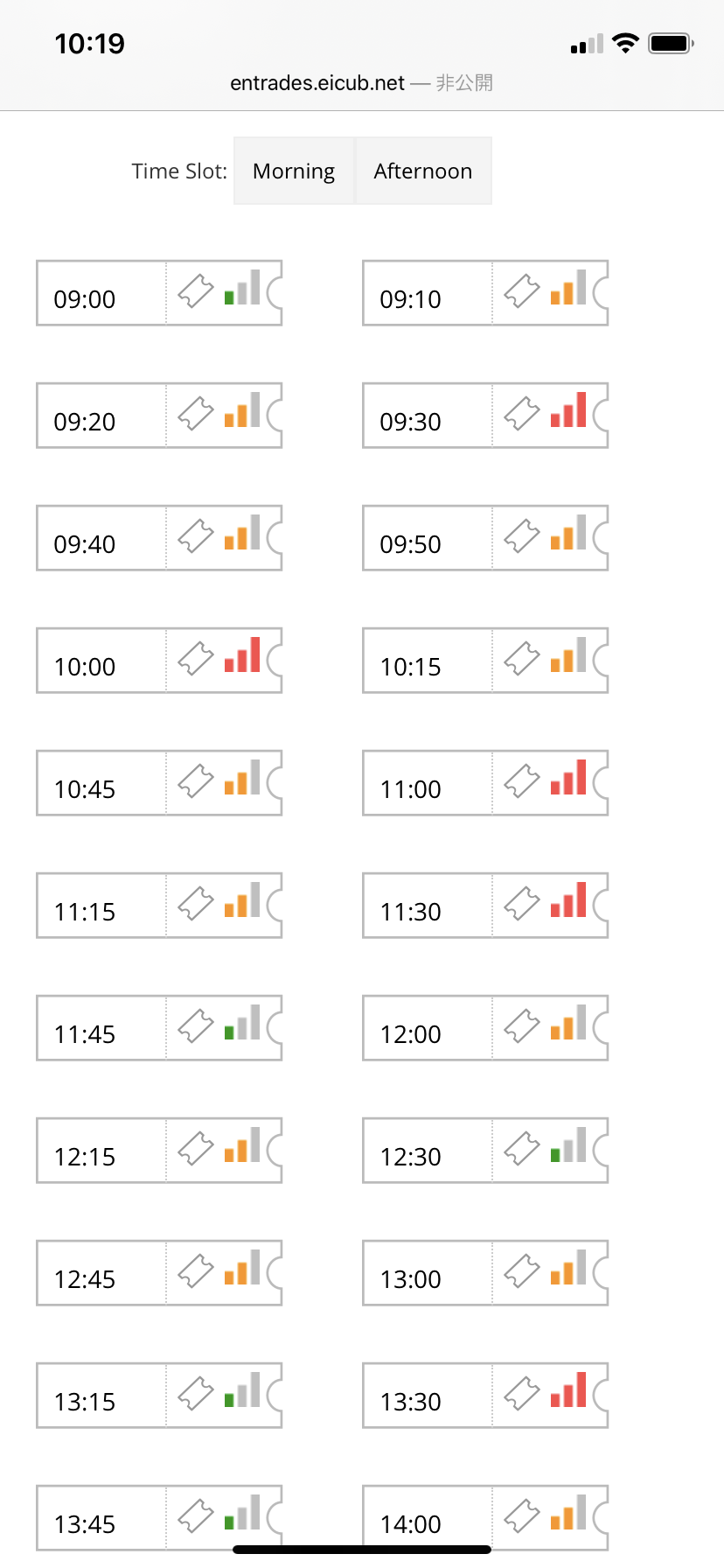Choose the 11:00 time slot
The height and width of the screenshot is (1568, 724).
485,783
